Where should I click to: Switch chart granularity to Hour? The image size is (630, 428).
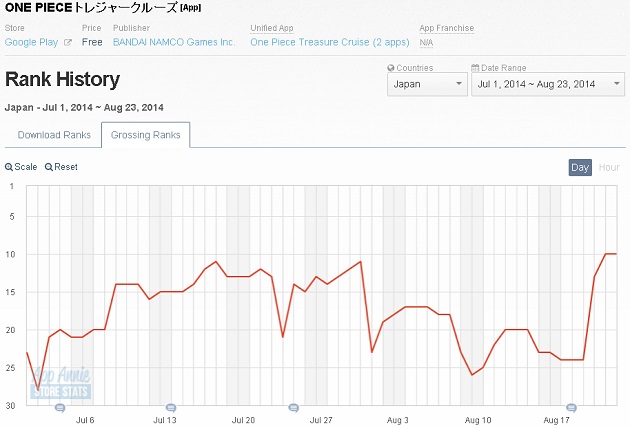pos(609,168)
